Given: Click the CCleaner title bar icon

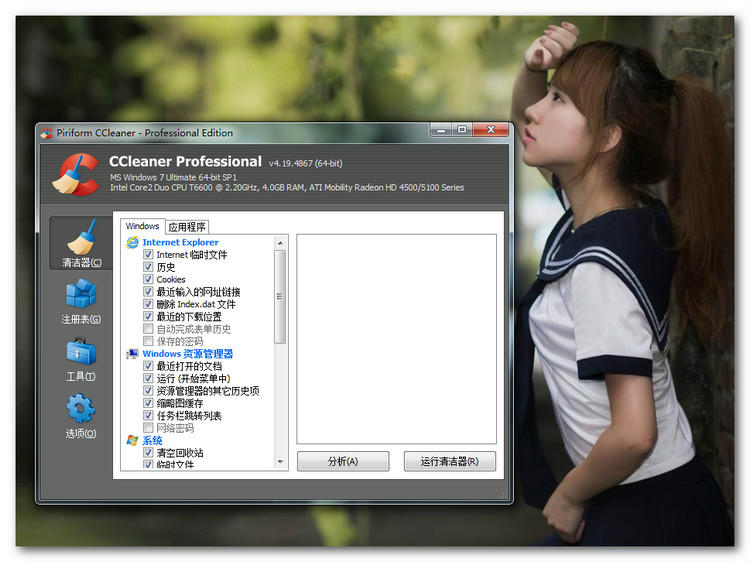Looking at the screenshot, I should (x=46, y=133).
